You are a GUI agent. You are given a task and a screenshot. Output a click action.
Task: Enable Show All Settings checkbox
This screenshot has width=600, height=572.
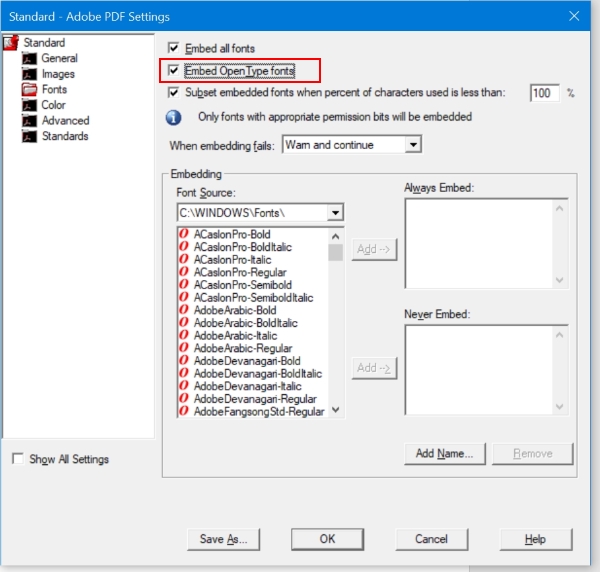point(18,458)
